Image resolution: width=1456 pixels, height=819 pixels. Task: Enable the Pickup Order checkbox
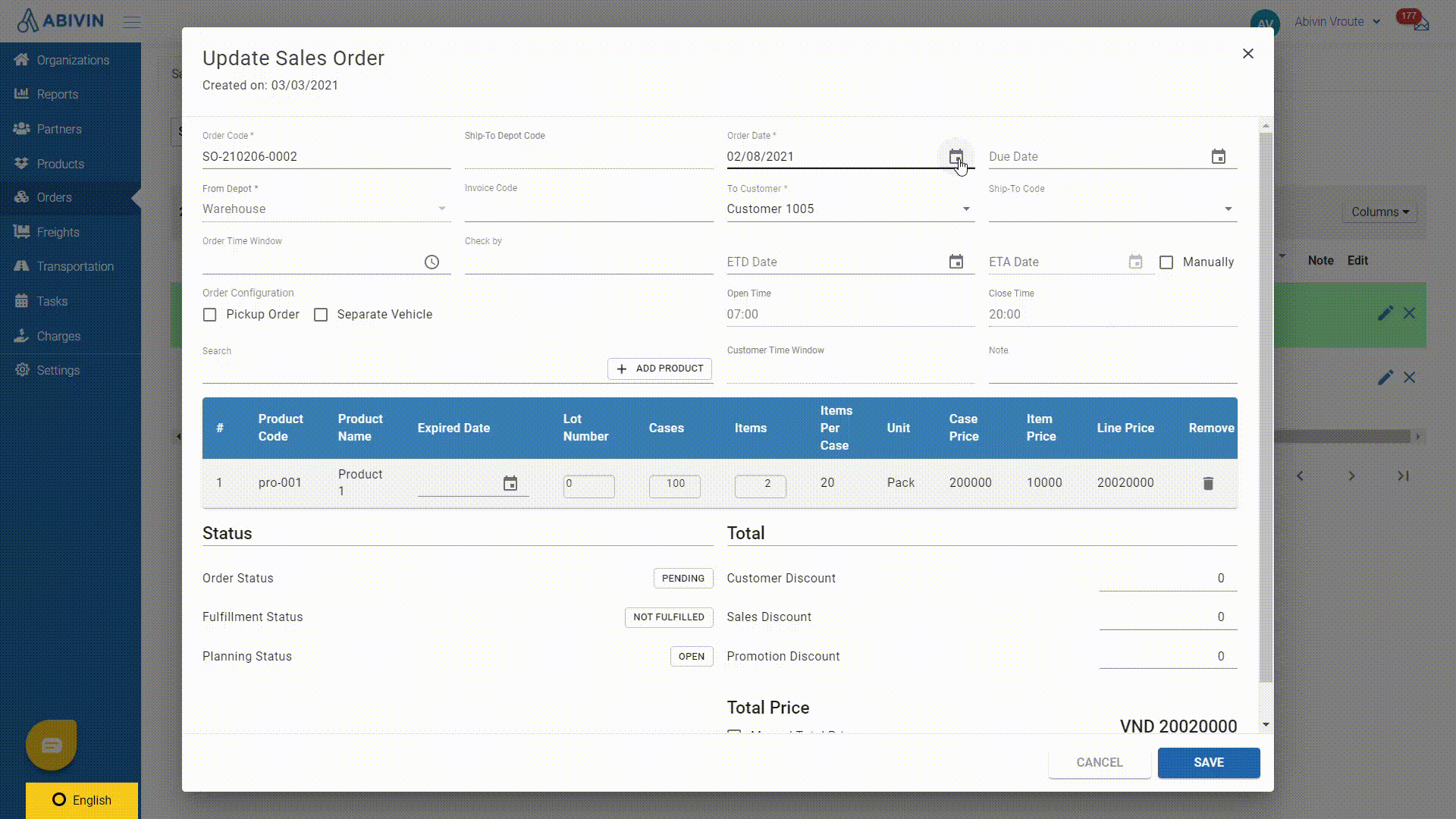click(x=210, y=315)
